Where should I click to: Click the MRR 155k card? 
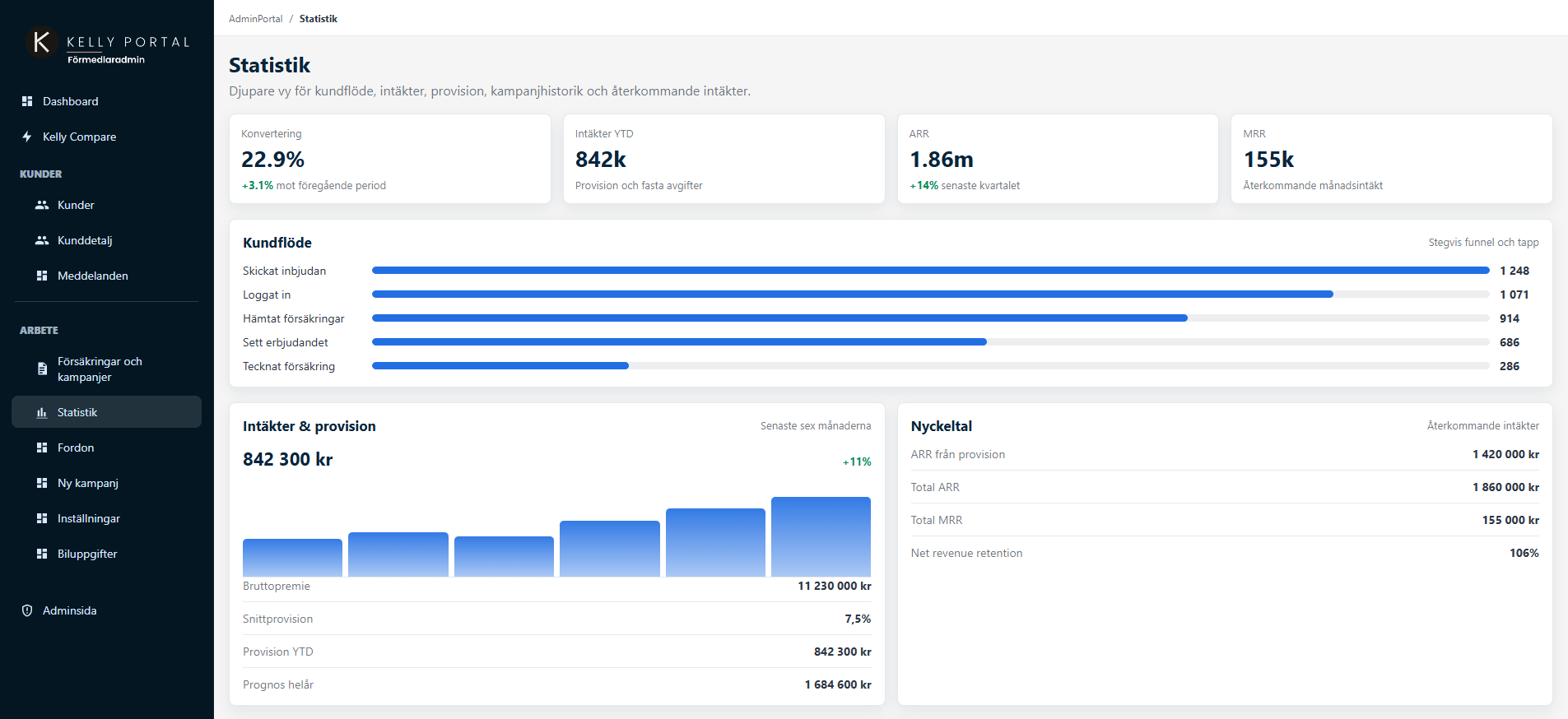[1391, 159]
